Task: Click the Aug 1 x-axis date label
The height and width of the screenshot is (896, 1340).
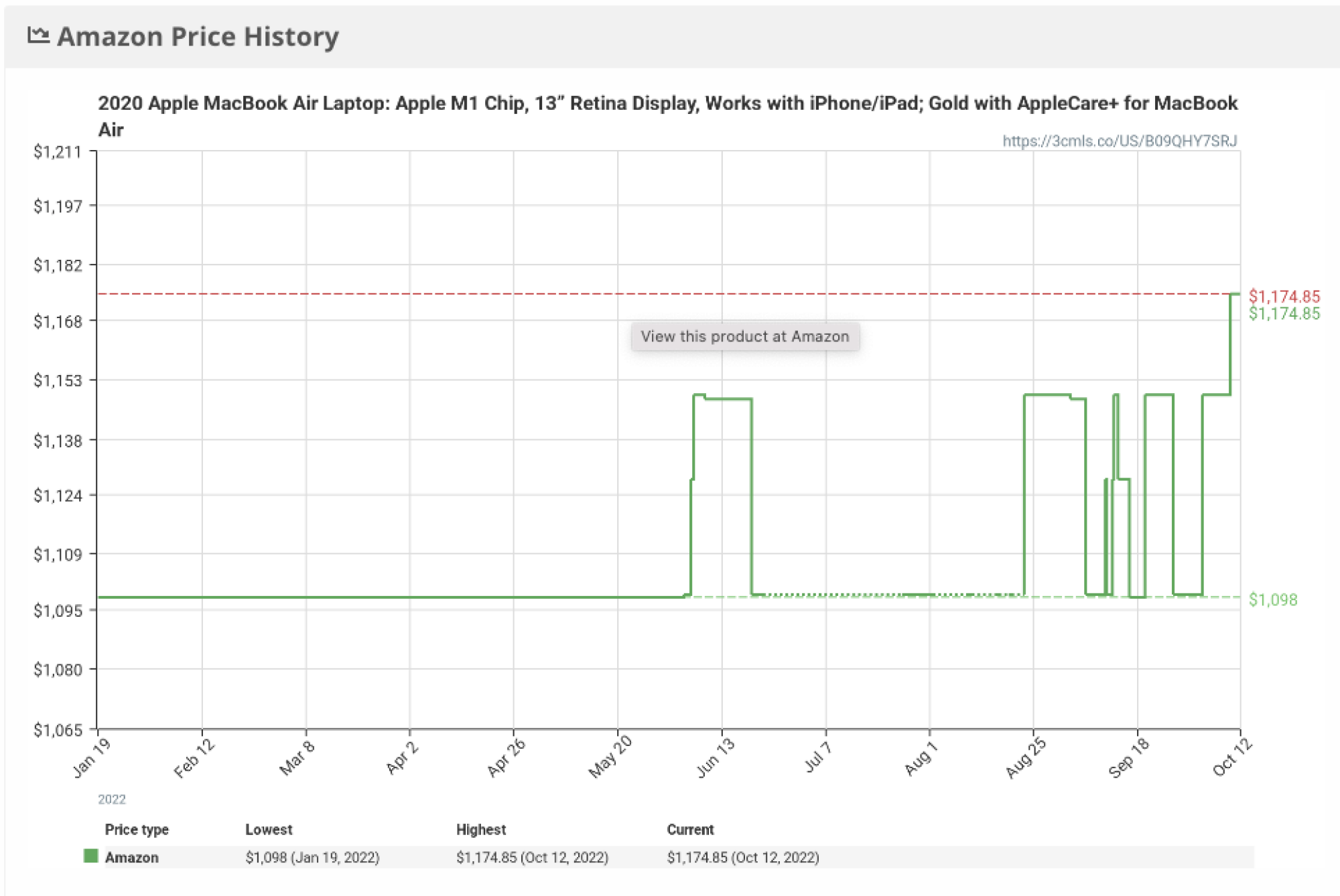Action: coord(921,759)
